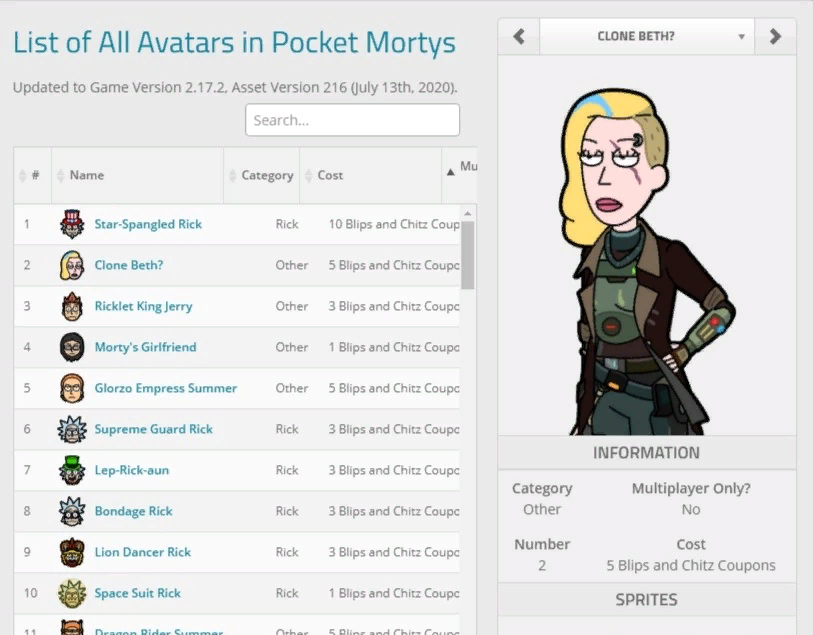Viewport: 813px width, 635px height.
Task: Click the Clone Beth? avatar icon
Action: coord(72,265)
